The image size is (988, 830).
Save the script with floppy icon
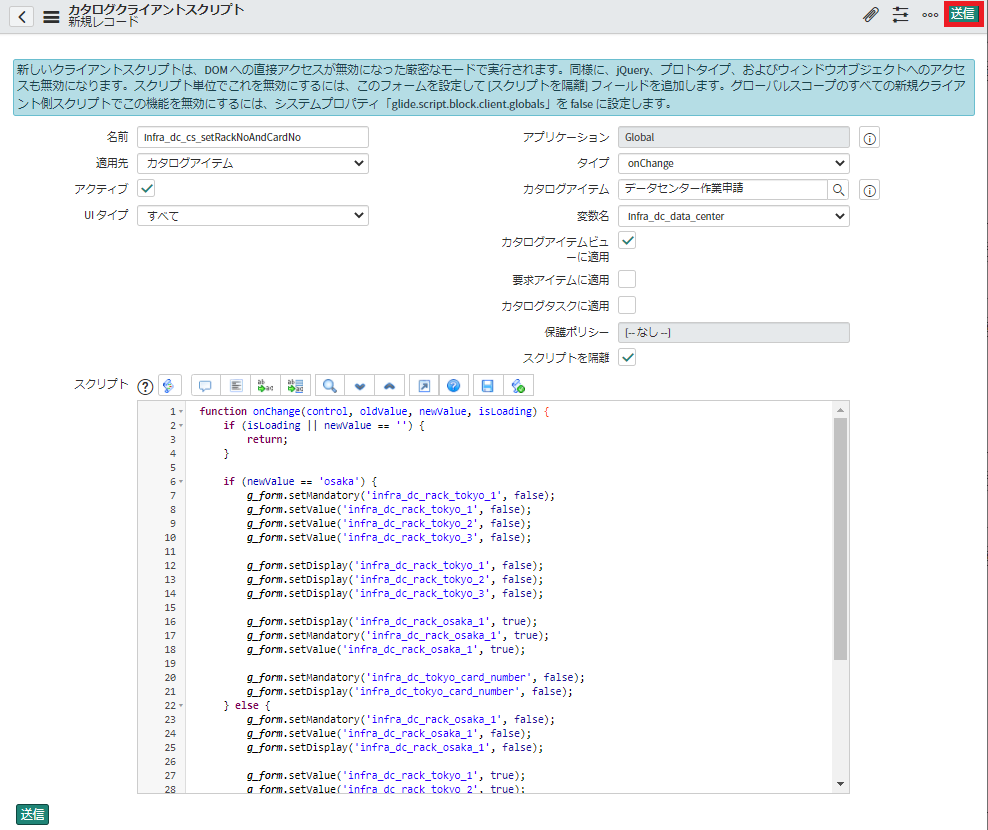click(x=488, y=386)
